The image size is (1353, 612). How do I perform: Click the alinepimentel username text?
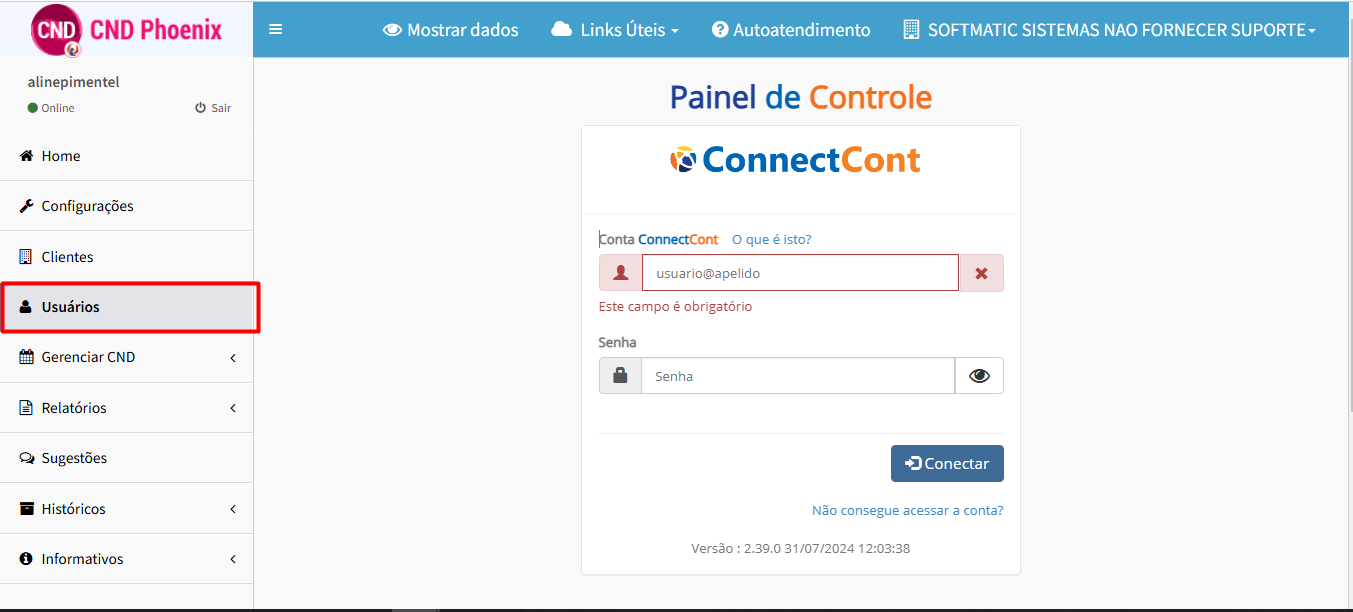74,82
